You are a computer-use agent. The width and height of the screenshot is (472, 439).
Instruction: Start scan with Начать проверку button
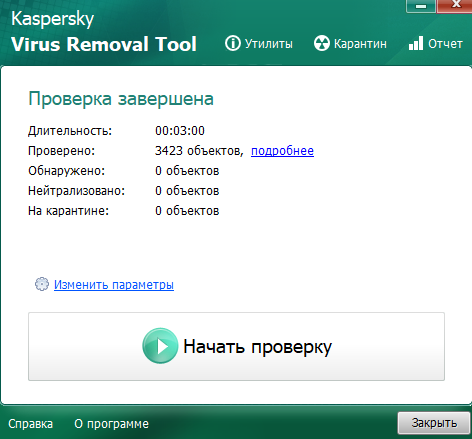click(236, 346)
